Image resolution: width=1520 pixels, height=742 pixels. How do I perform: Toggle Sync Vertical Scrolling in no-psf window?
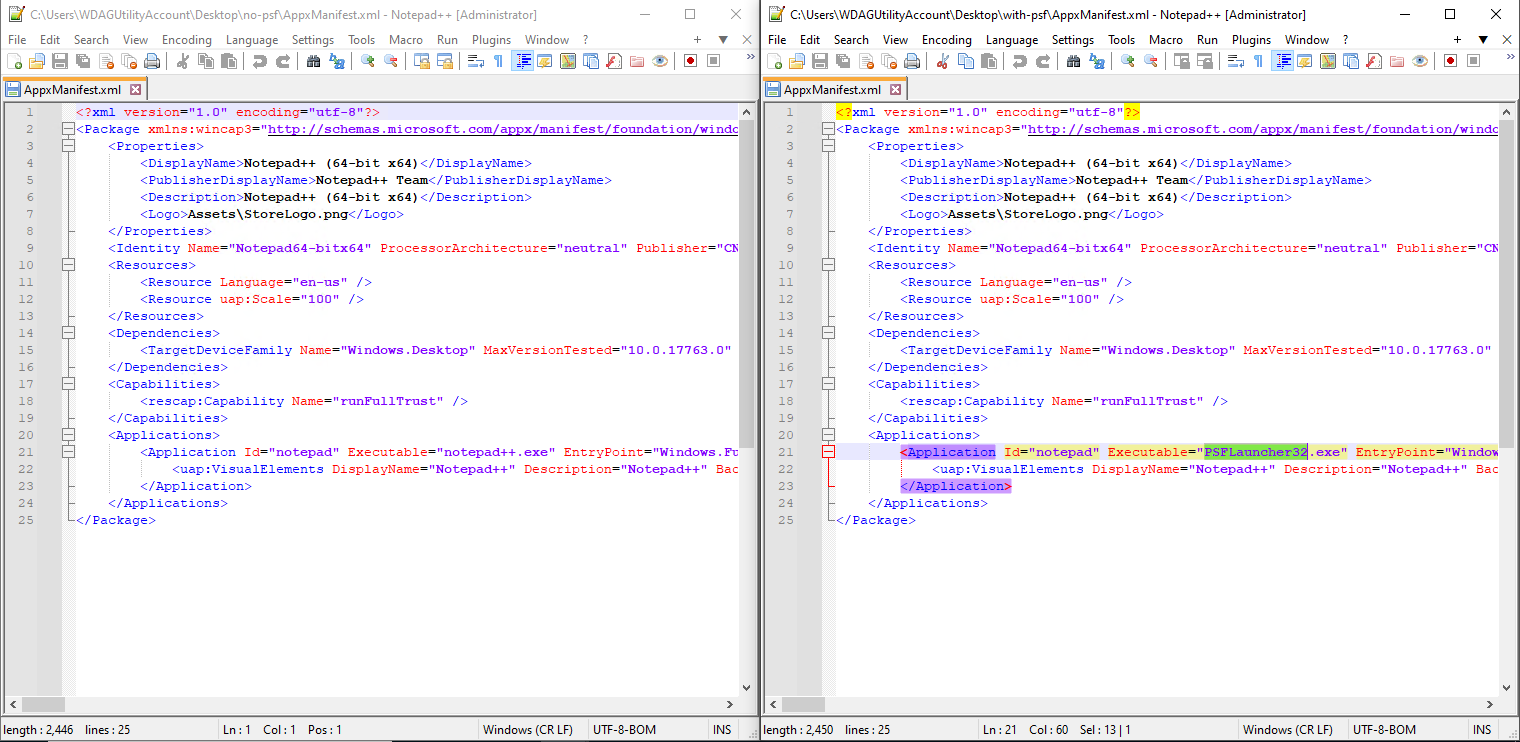click(x=422, y=61)
